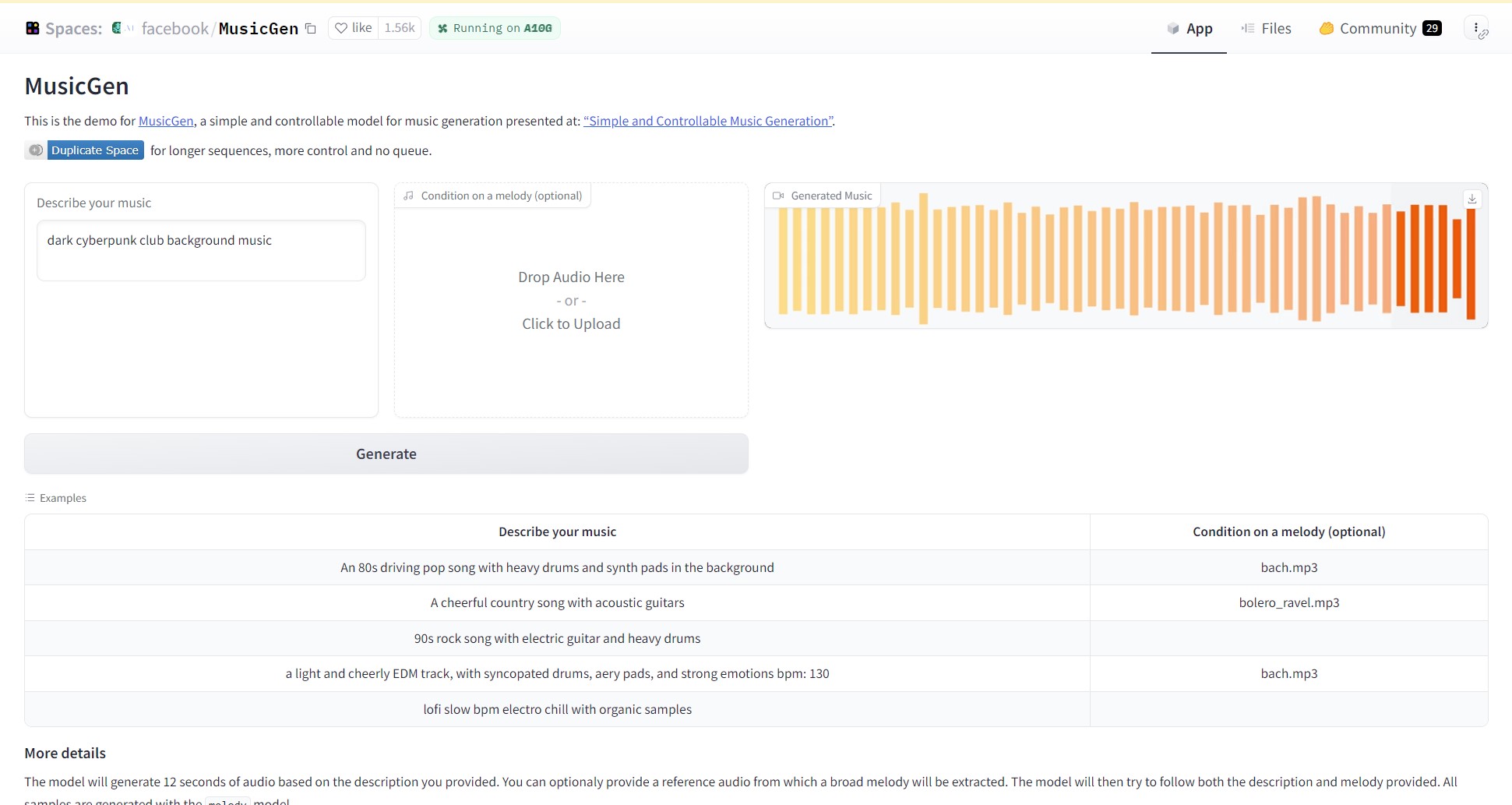Click the Condition on a melody column header
Viewport: 1512px width, 805px height.
point(1289,531)
